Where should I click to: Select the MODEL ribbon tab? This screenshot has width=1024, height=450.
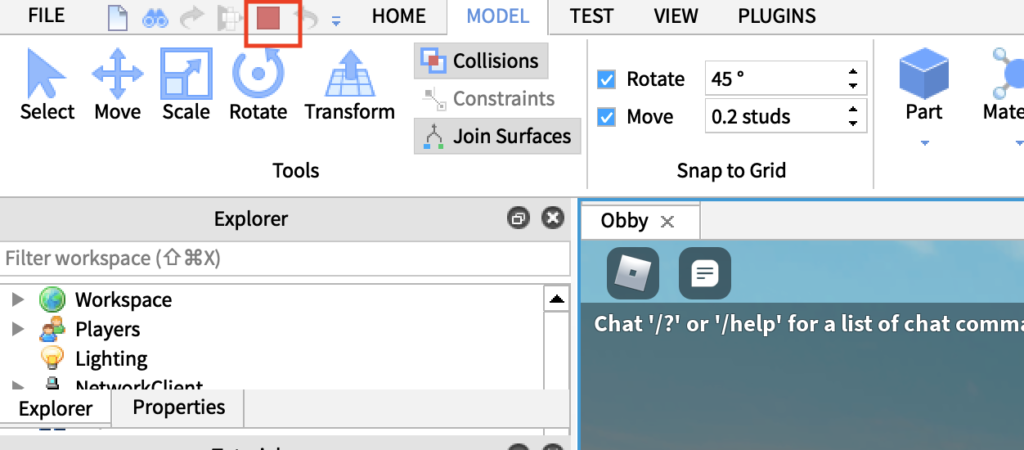[498, 16]
